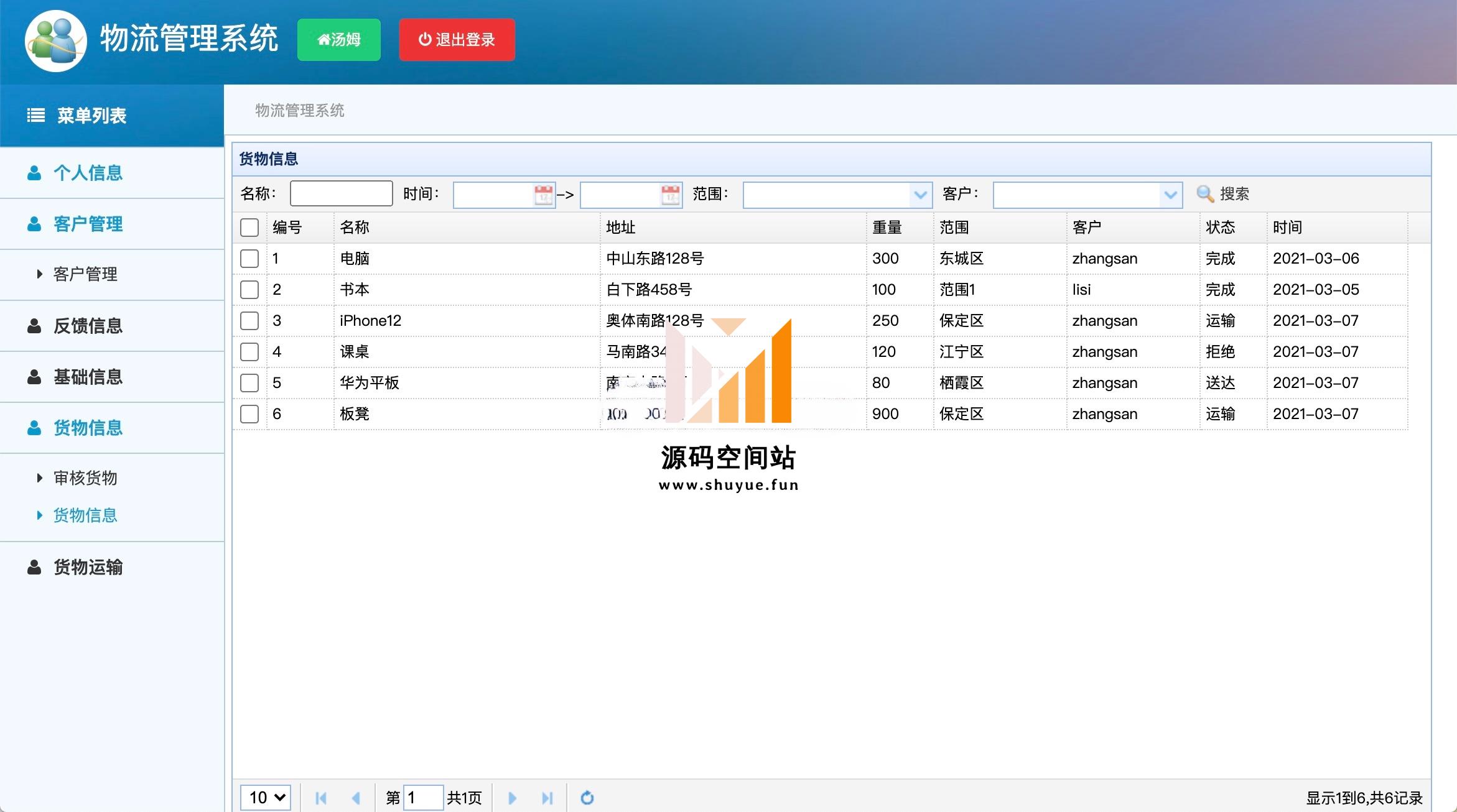Refresh the cargo table
This screenshot has width=1457, height=812.
click(x=587, y=798)
